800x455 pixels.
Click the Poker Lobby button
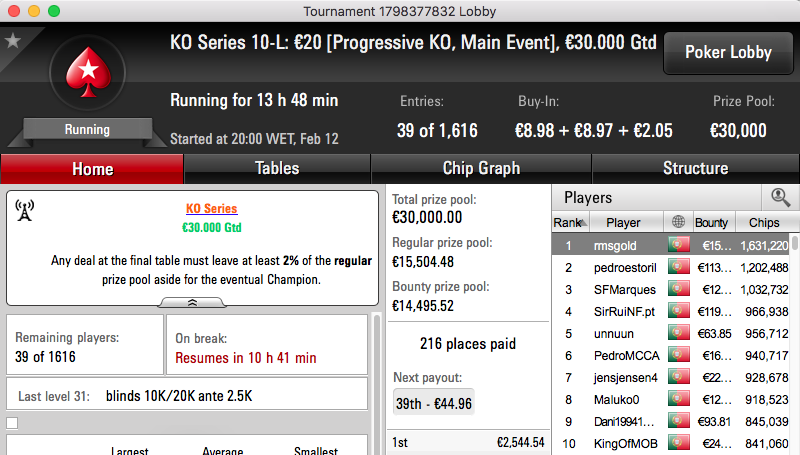(x=728, y=53)
